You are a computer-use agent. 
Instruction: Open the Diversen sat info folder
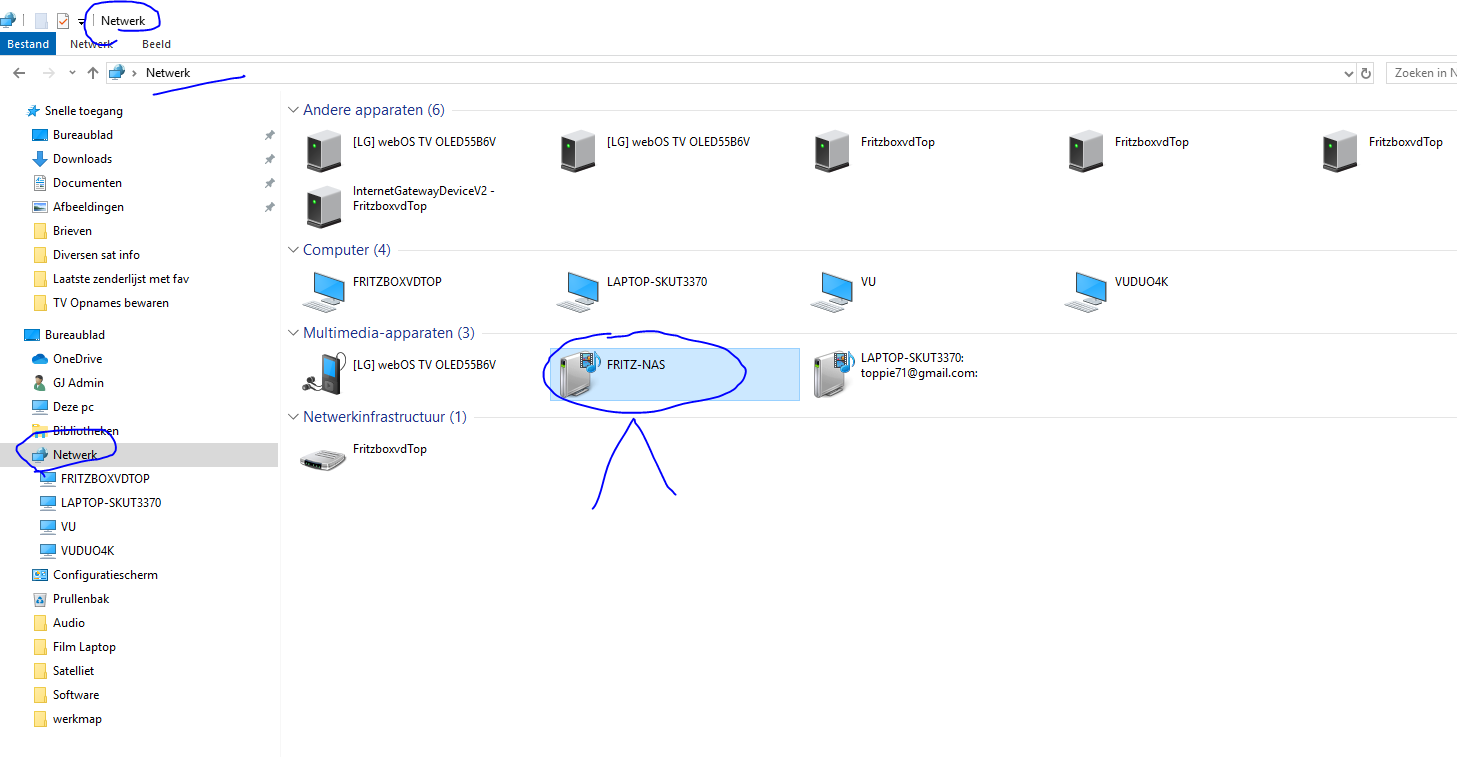point(96,255)
